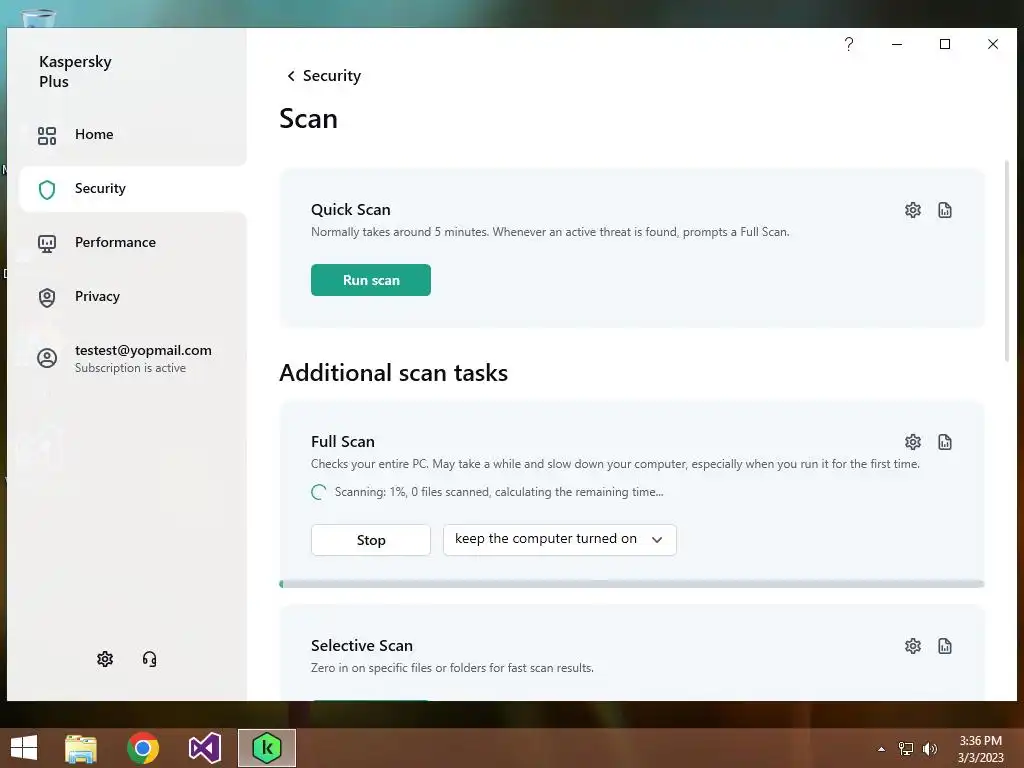This screenshot has width=1024, height=768.
Task: Go back to Security via arrow
Action: tap(291, 76)
